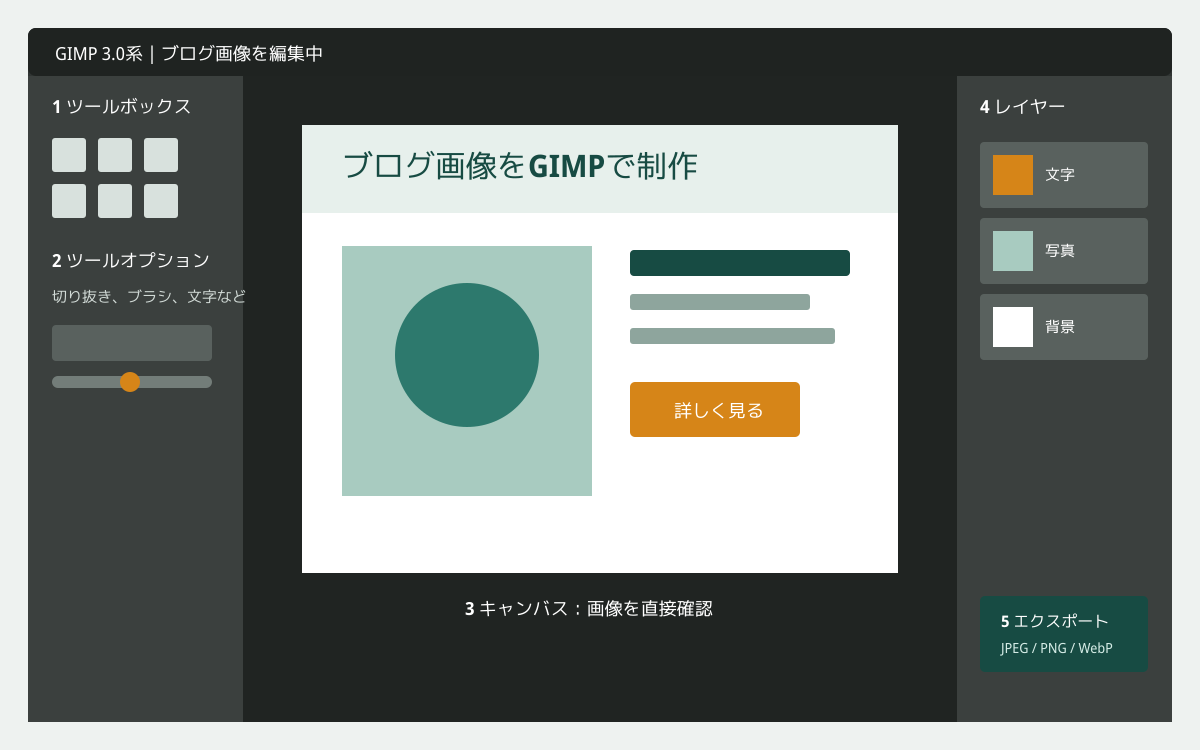
Task: Click the dark green title bar on canvas
Action: [x=740, y=263]
